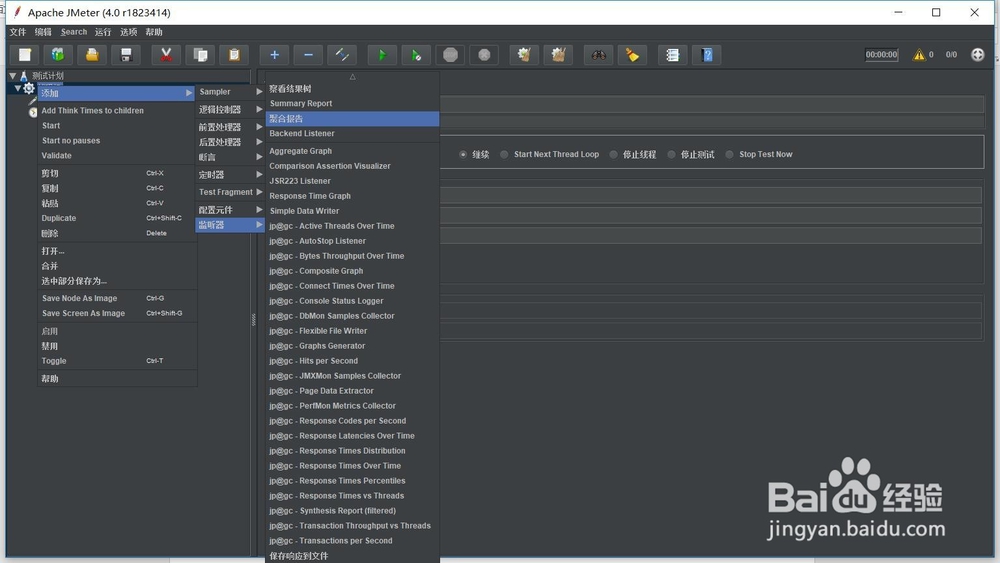
Task: Open the Function Helper list icon
Action: pyautogui.click(x=672, y=55)
